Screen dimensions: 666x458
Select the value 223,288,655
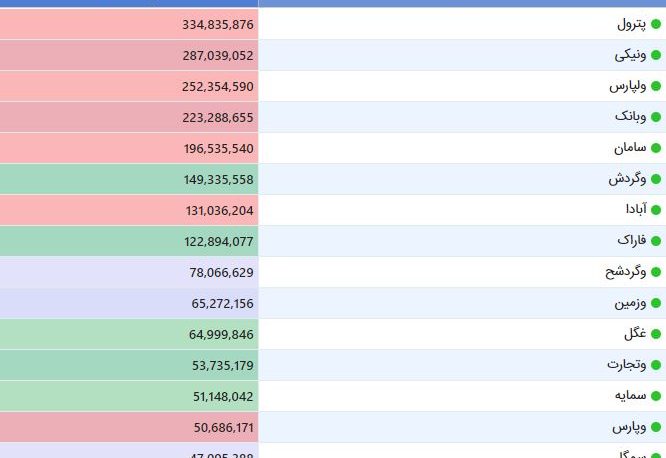[218, 118]
